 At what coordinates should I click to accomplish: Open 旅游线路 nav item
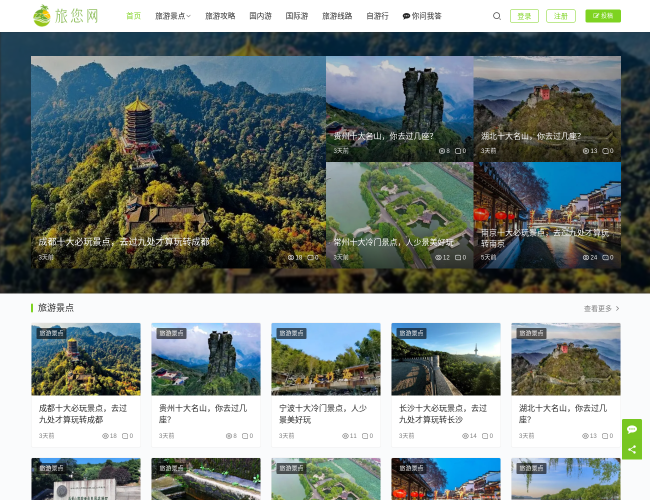pyautogui.click(x=337, y=16)
